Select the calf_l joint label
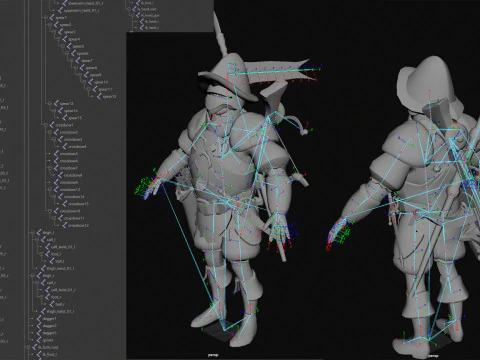The width and height of the screenshot is (480, 360). pyautogui.click(x=51, y=240)
